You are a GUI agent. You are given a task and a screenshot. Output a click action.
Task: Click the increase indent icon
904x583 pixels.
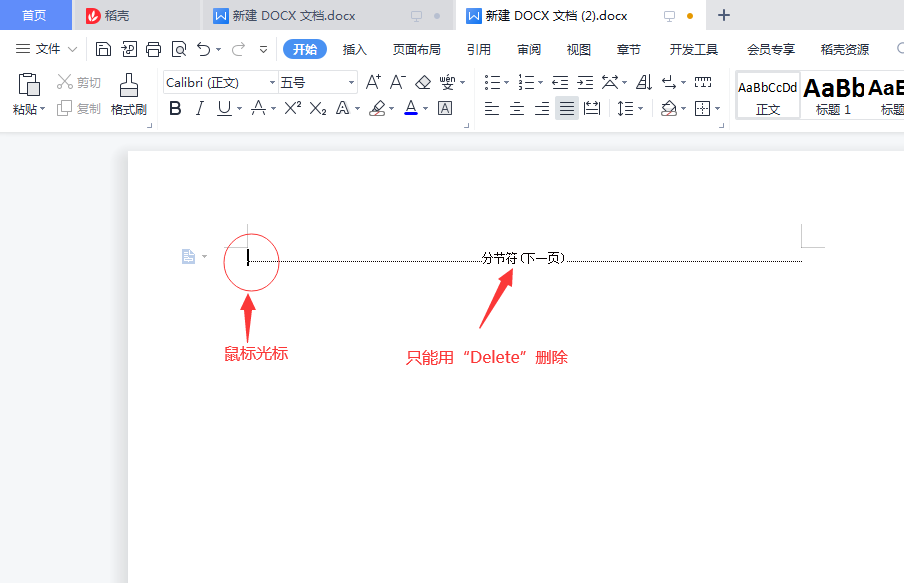(585, 82)
